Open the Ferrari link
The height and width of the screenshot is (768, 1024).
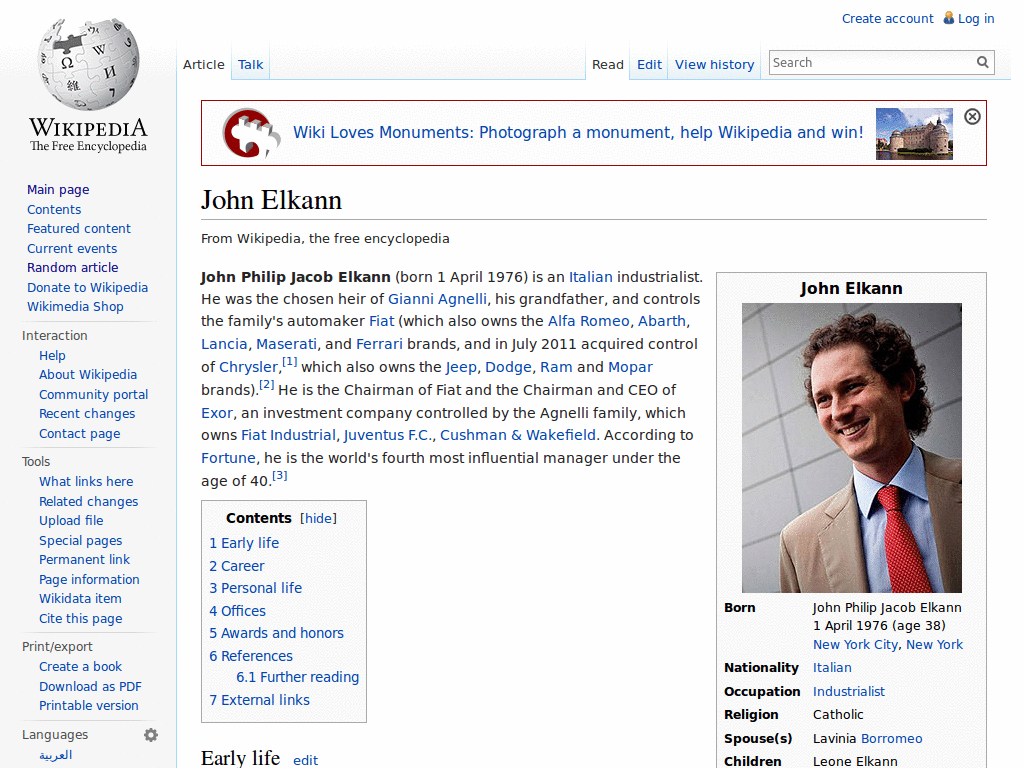point(379,344)
